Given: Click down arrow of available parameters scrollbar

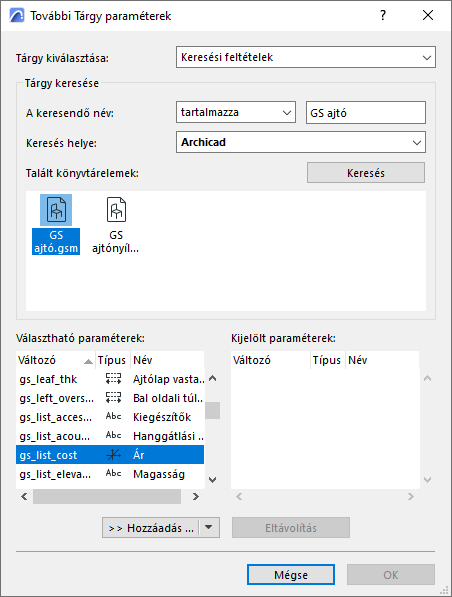Looking at the screenshot, I should tap(212, 480).
